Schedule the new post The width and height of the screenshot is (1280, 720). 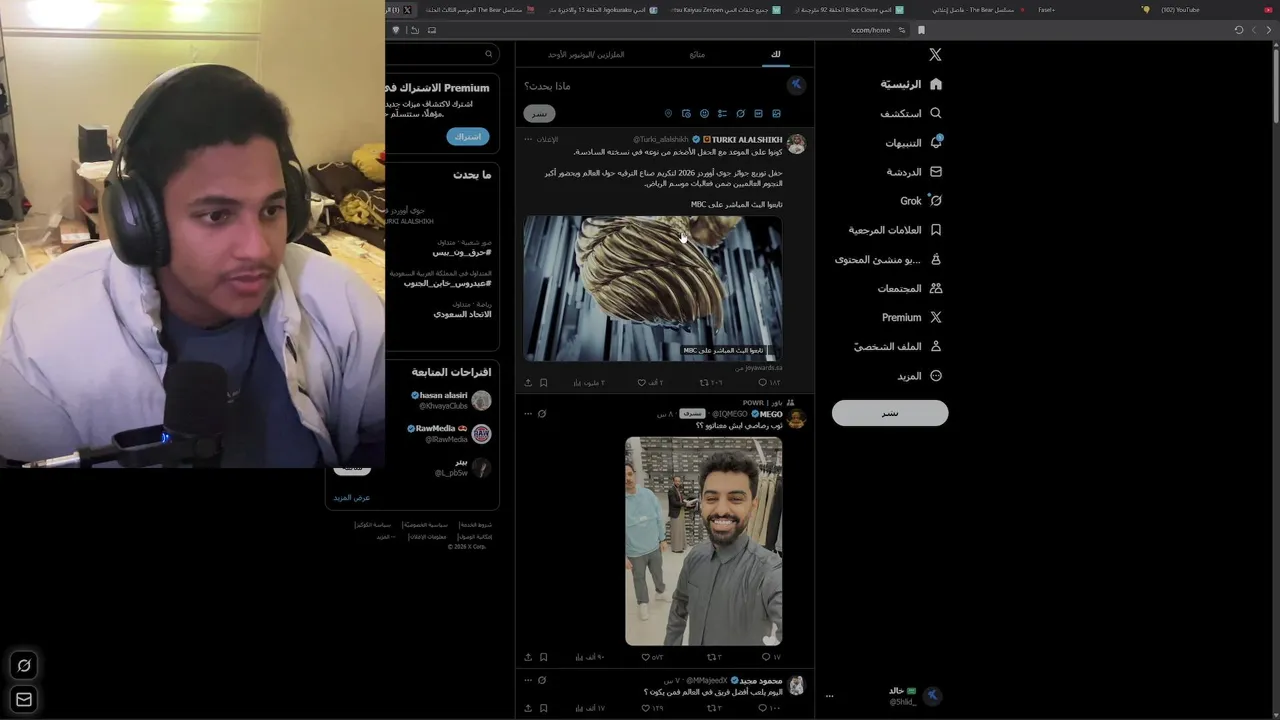click(686, 114)
